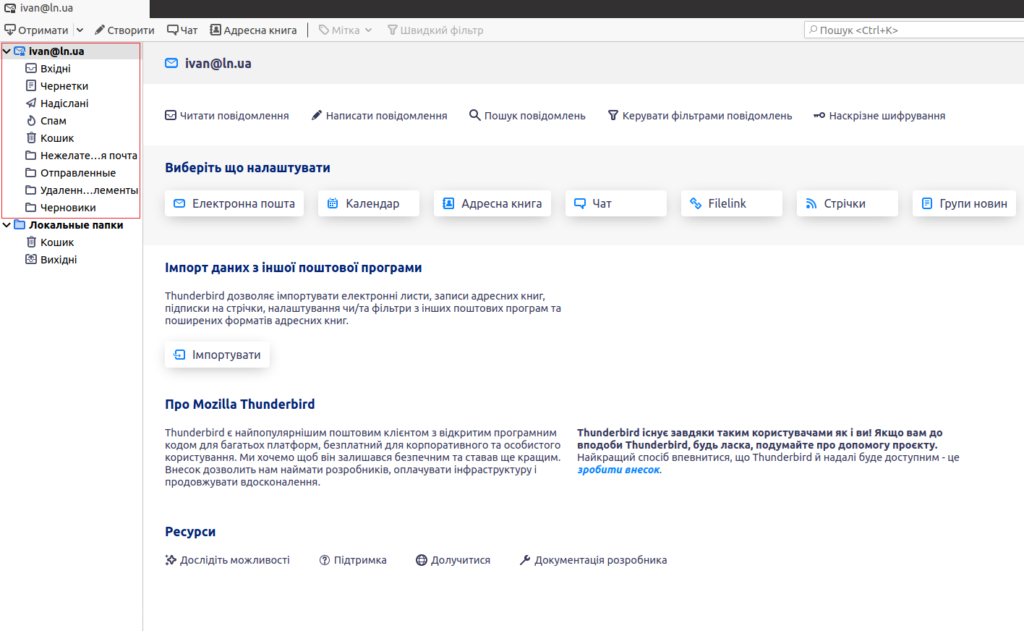
Task: Select the ivan@ln.ua tab
Action: click(x=74, y=8)
